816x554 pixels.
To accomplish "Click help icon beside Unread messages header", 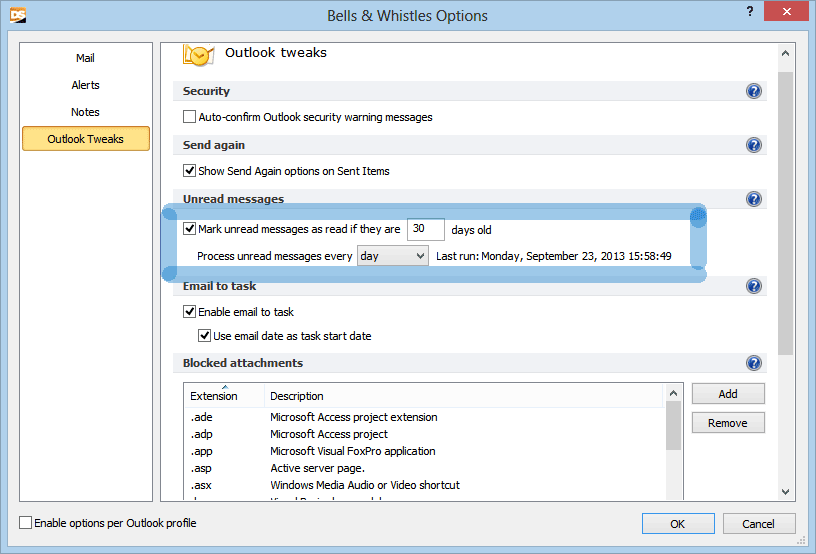I will (754, 199).
